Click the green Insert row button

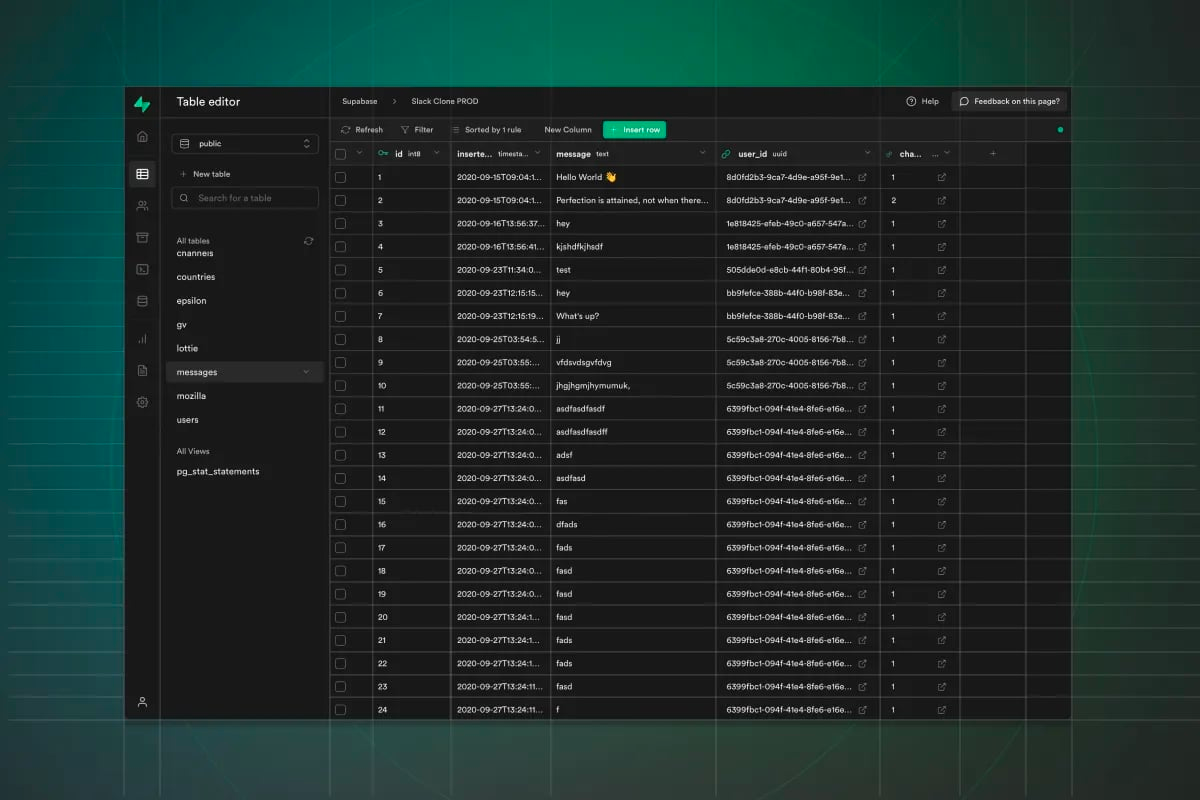[634, 130]
